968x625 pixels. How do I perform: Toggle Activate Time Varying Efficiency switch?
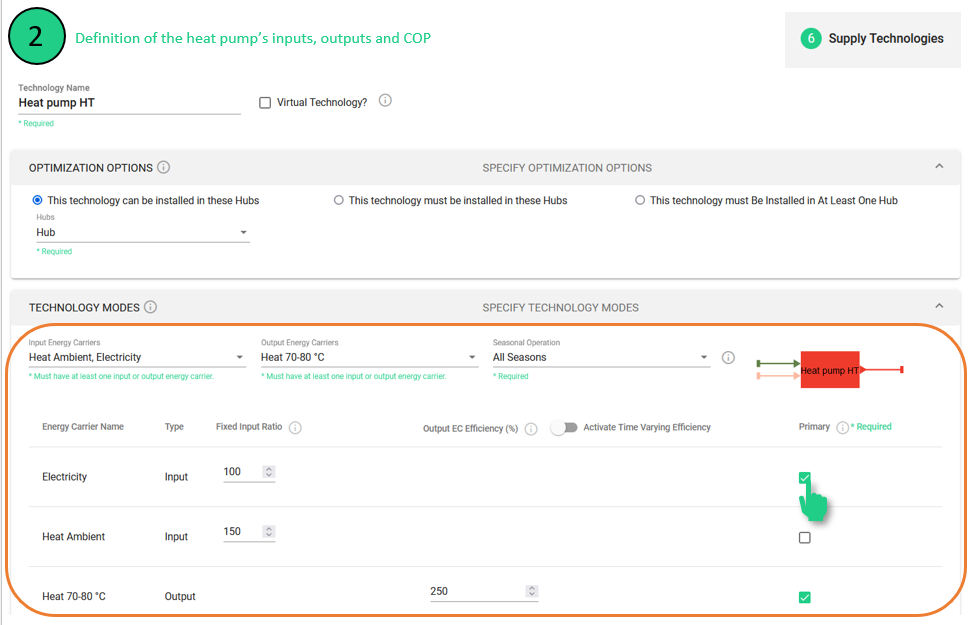tap(565, 427)
